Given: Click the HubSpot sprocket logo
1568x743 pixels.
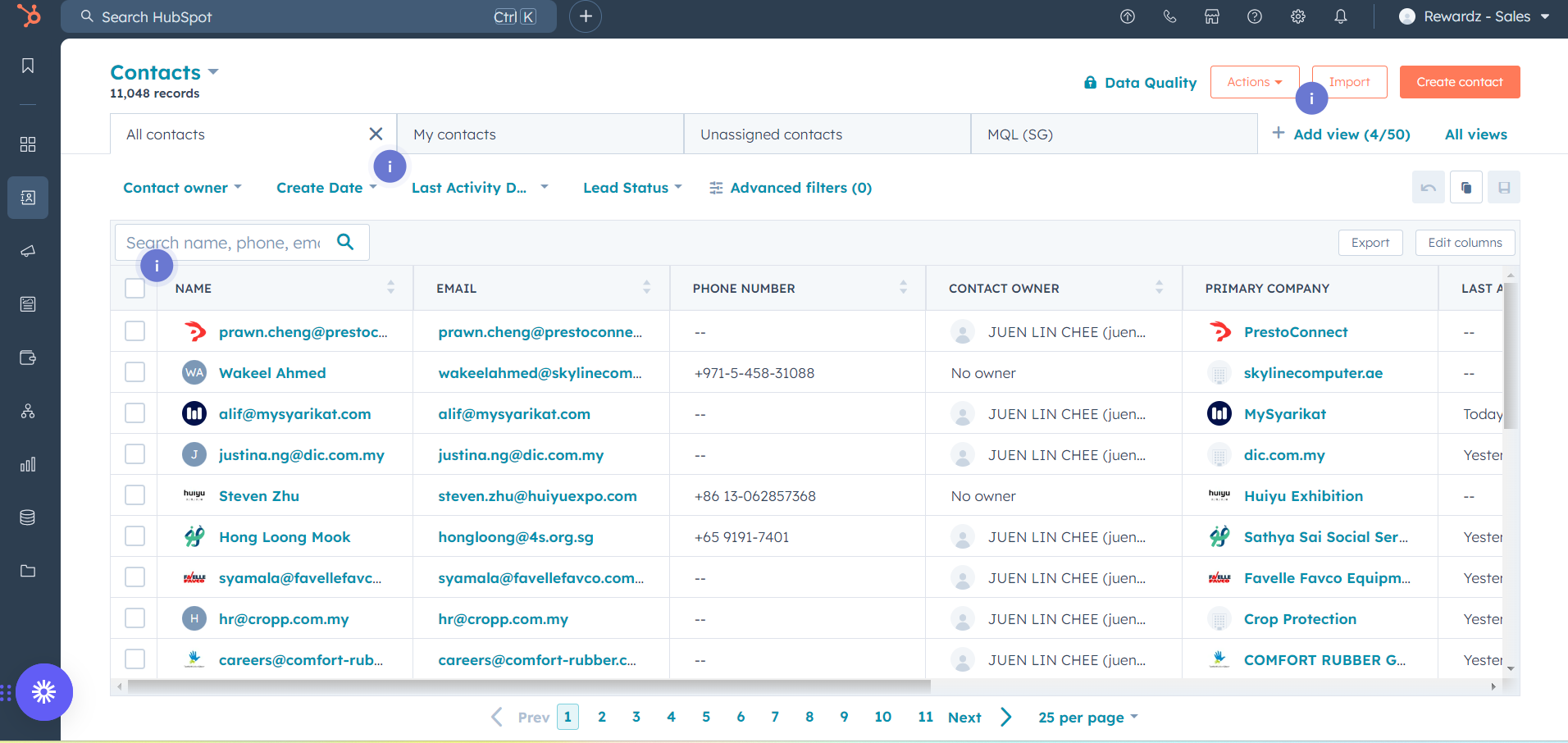Looking at the screenshot, I should tap(29, 16).
